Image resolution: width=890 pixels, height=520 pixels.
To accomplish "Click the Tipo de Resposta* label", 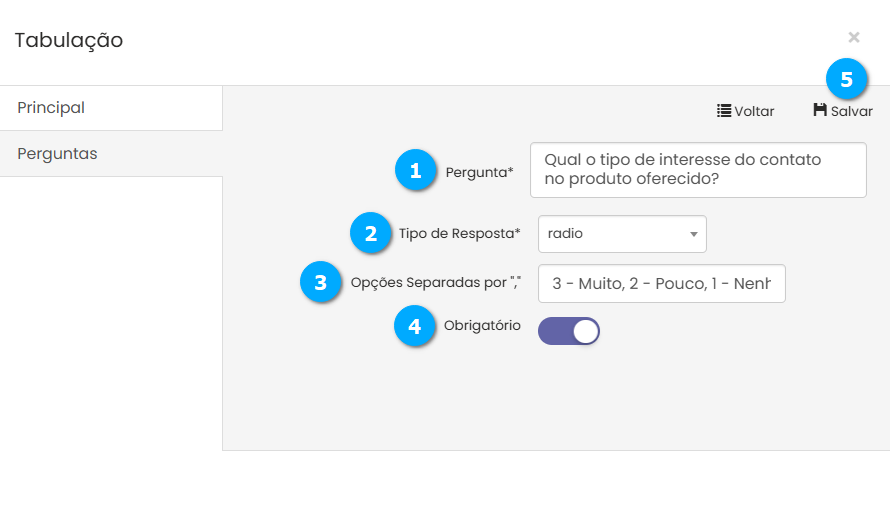I will click(459, 234).
